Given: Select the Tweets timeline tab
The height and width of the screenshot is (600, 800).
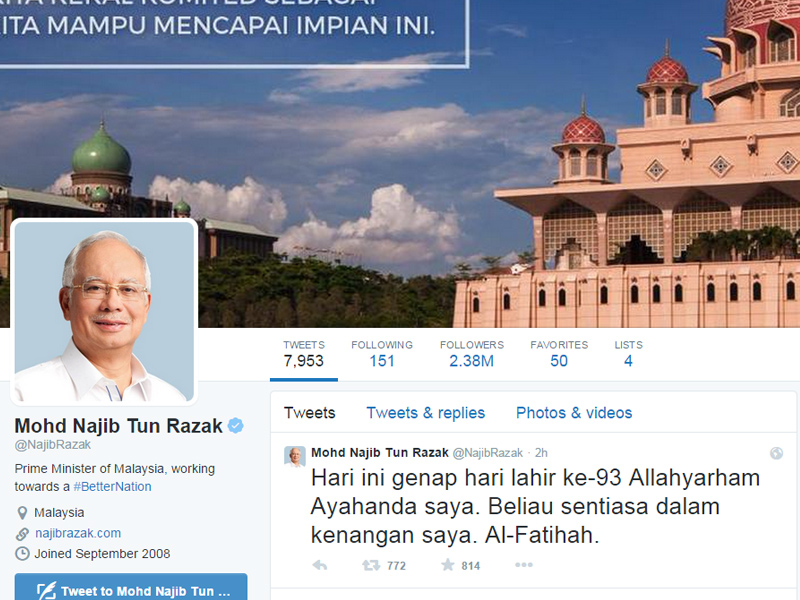Looking at the screenshot, I should tap(309, 413).
